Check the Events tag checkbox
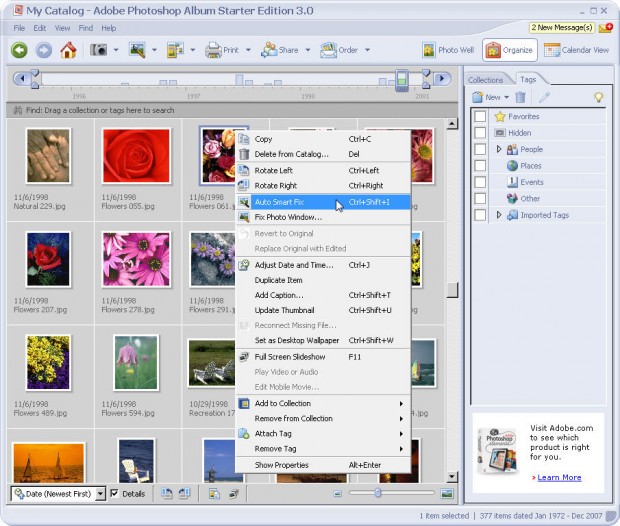620x526 pixels. 480,182
